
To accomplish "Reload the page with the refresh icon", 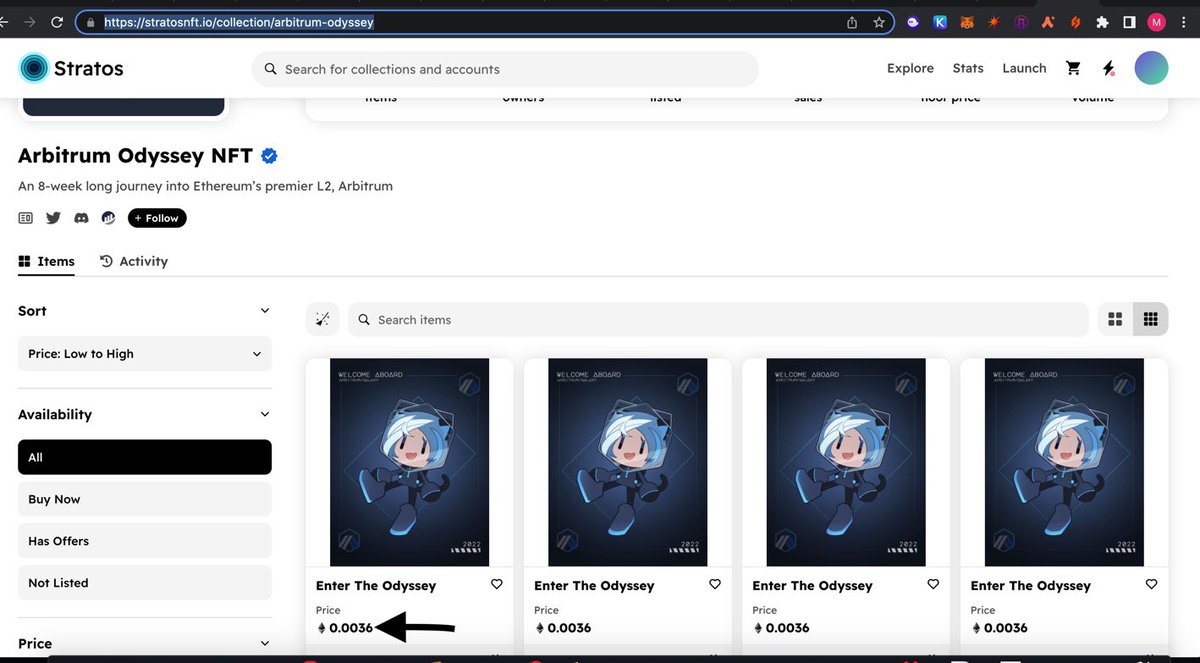I will (57, 21).
